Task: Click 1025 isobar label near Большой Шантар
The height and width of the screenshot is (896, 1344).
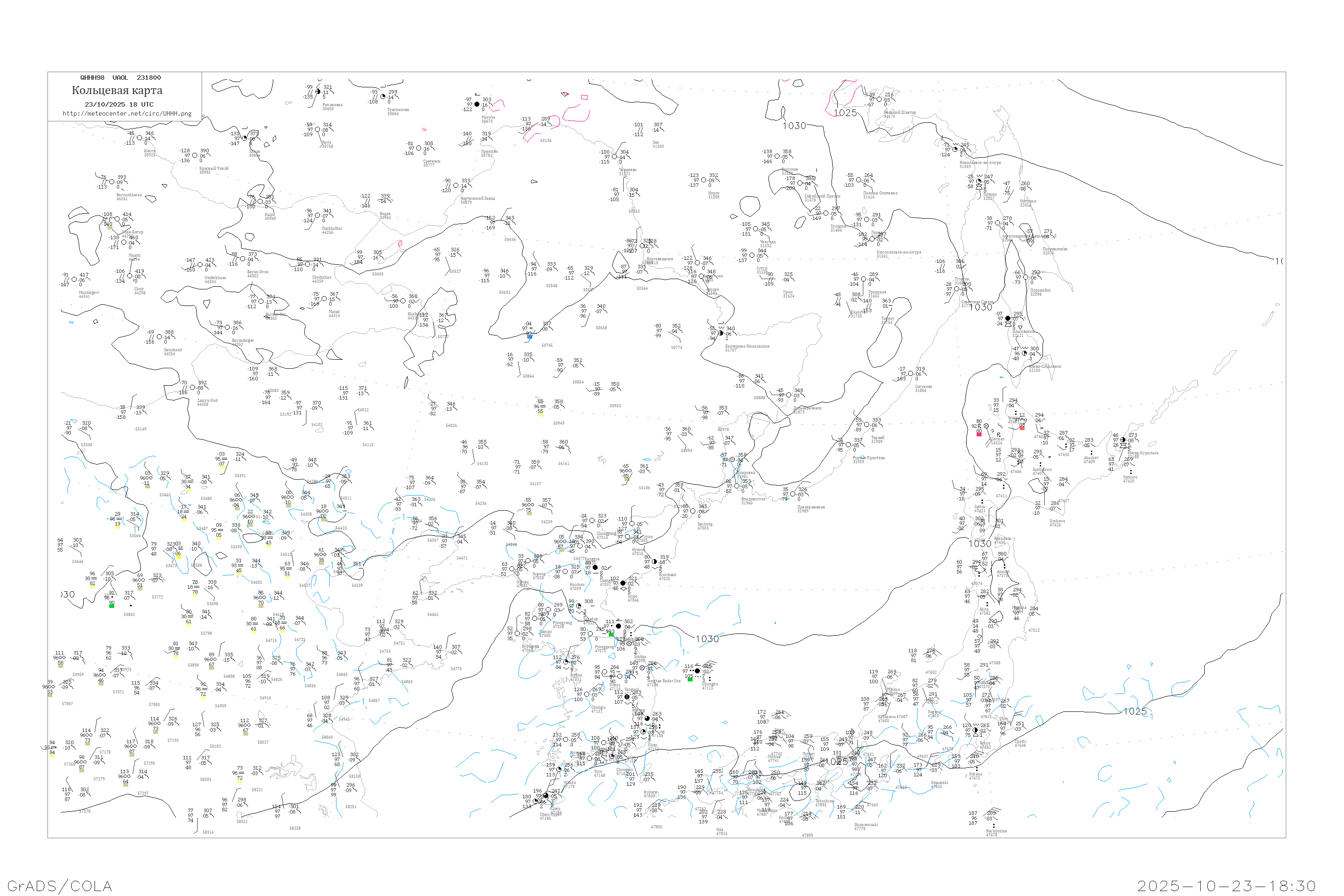Action: (845, 112)
